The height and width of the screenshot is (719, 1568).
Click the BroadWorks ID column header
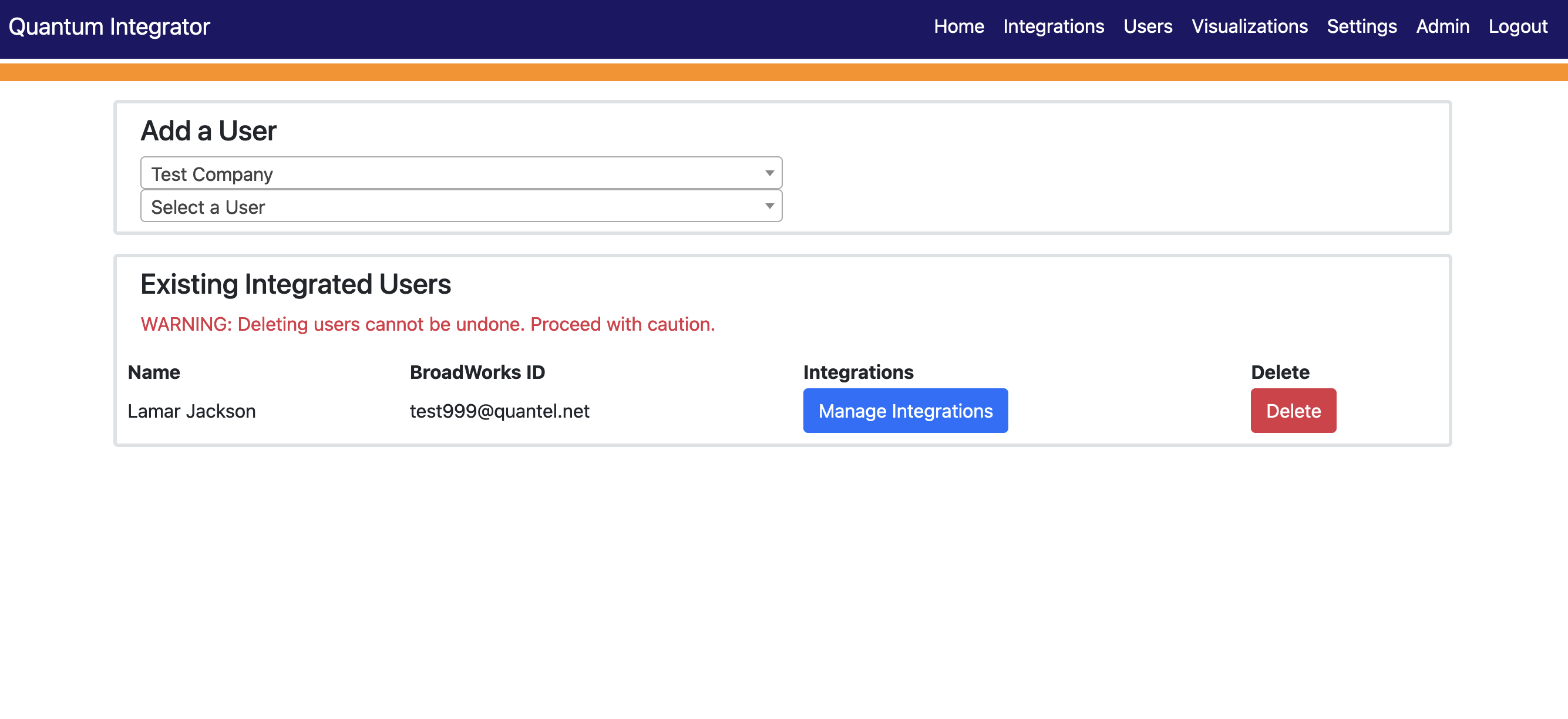477,372
